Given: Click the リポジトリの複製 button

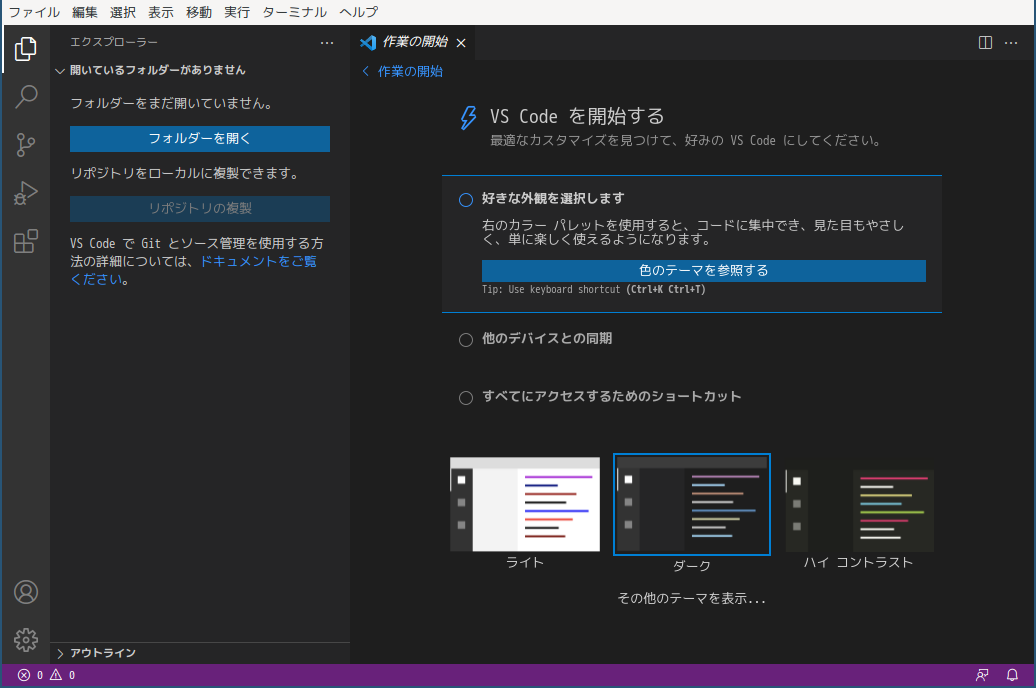Looking at the screenshot, I should point(200,209).
